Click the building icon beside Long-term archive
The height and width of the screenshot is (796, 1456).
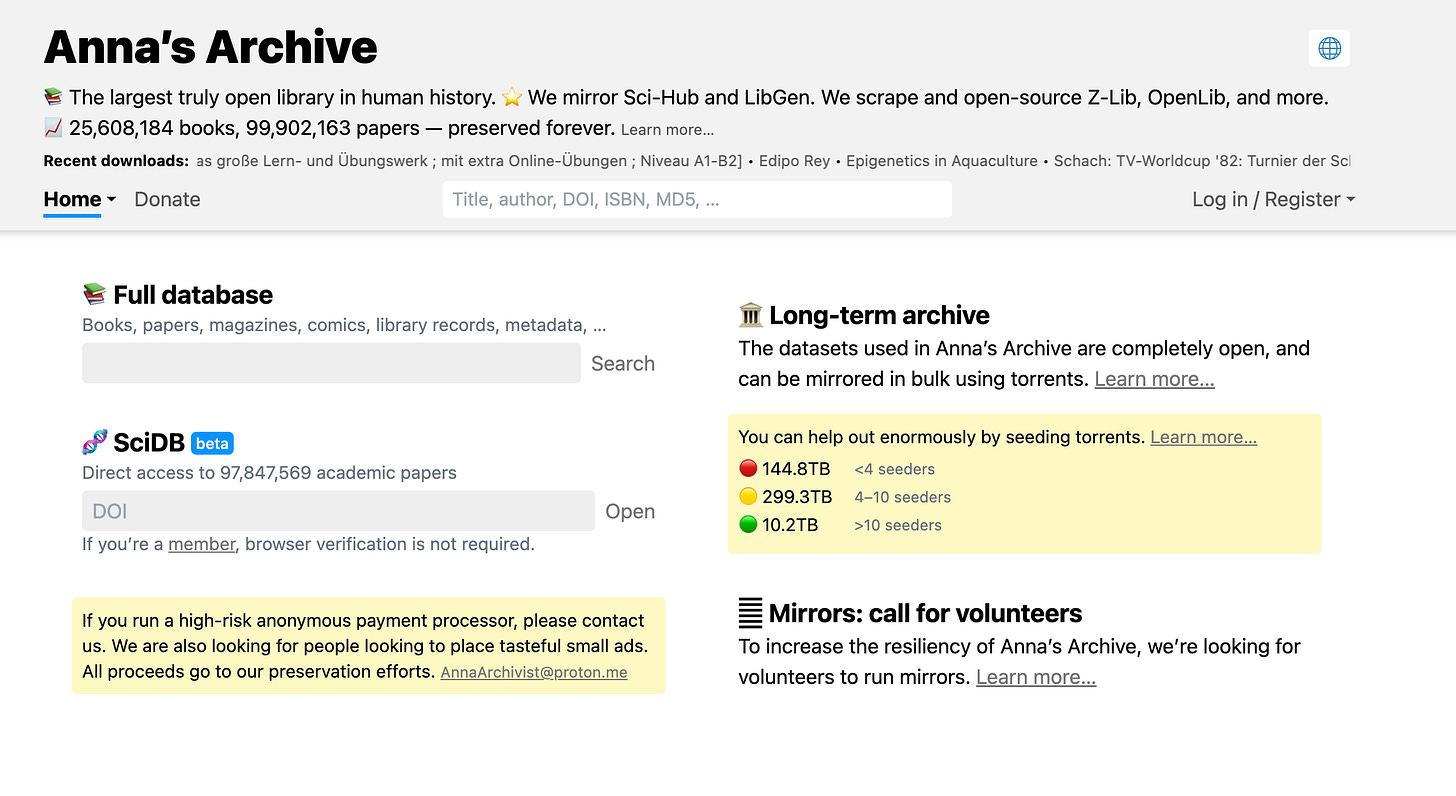tap(750, 315)
